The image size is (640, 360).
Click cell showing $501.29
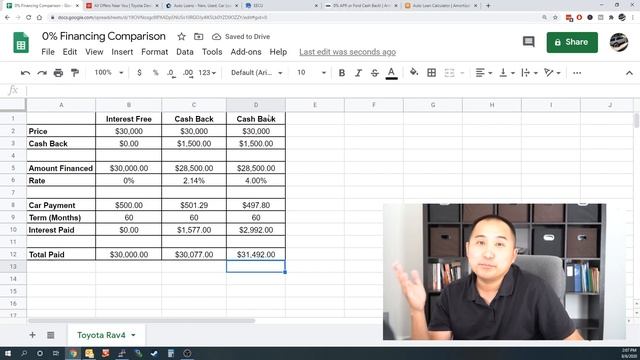[x=194, y=205]
